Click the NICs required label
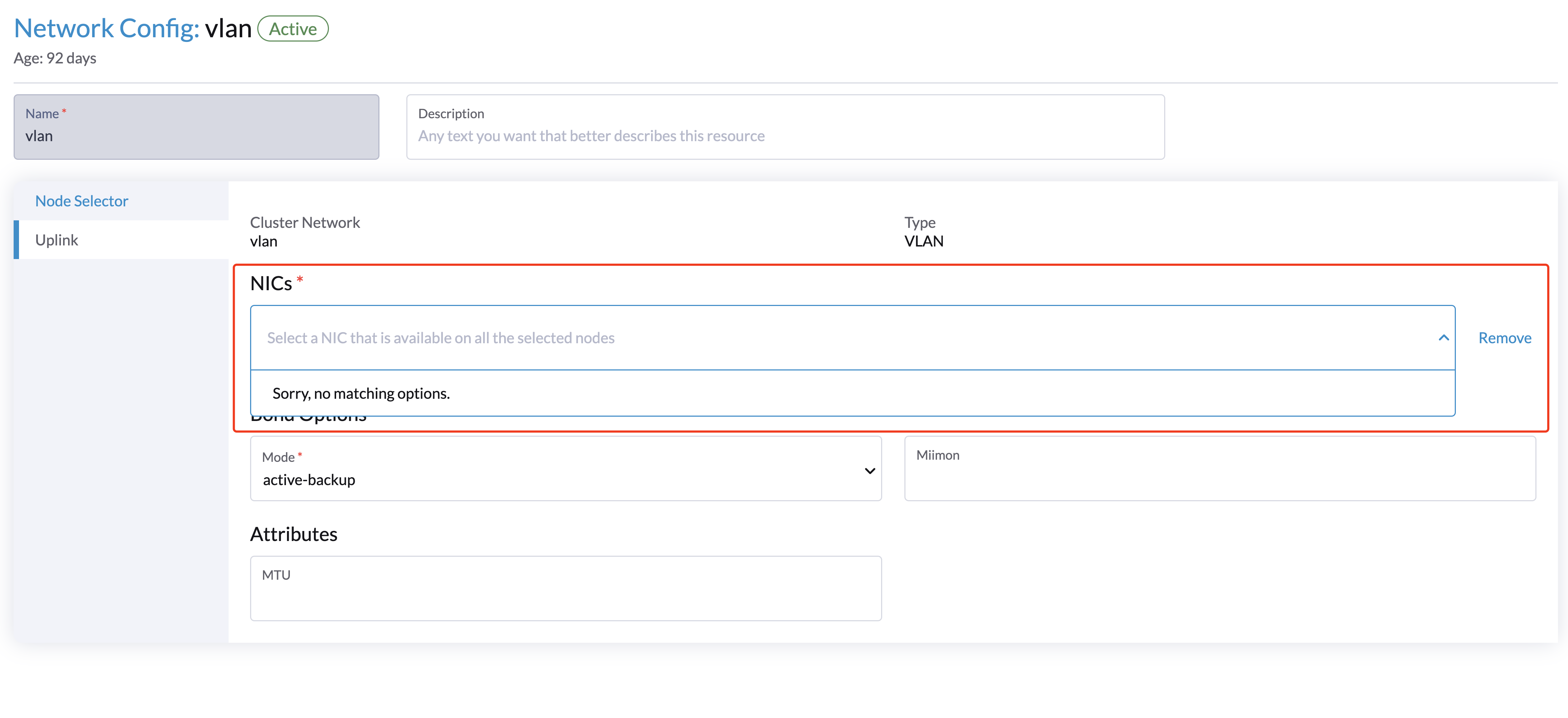The height and width of the screenshot is (718, 1568). pos(272,283)
